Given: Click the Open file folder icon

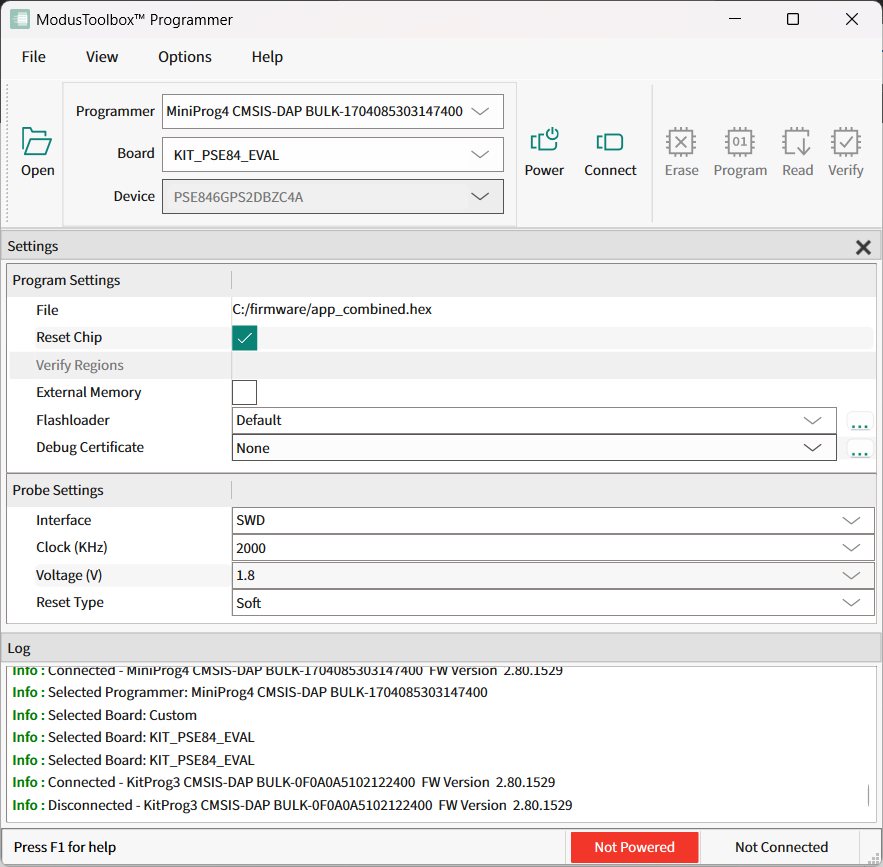Looking at the screenshot, I should 37,142.
